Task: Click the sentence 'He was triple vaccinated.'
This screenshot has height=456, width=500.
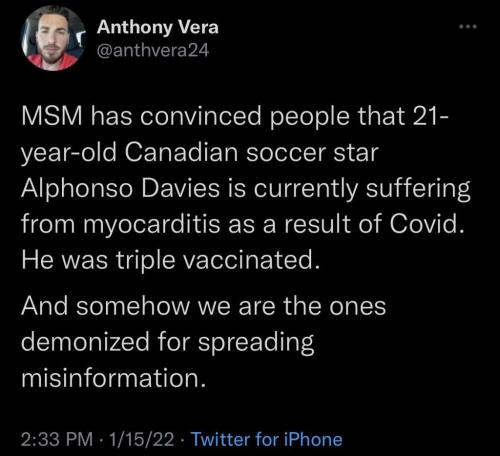Action: point(171,260)
